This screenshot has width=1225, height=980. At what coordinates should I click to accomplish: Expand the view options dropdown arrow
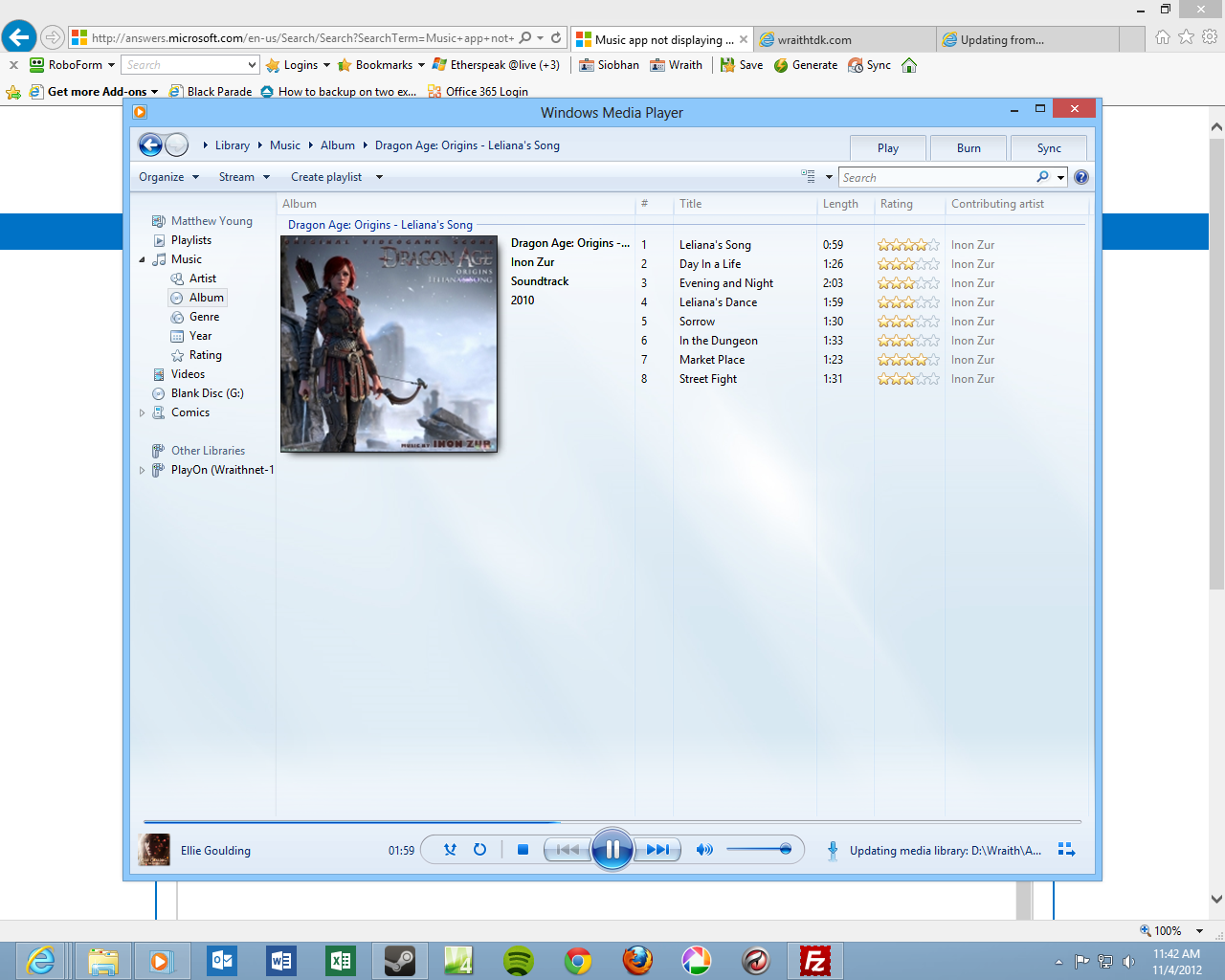point(829,177)
